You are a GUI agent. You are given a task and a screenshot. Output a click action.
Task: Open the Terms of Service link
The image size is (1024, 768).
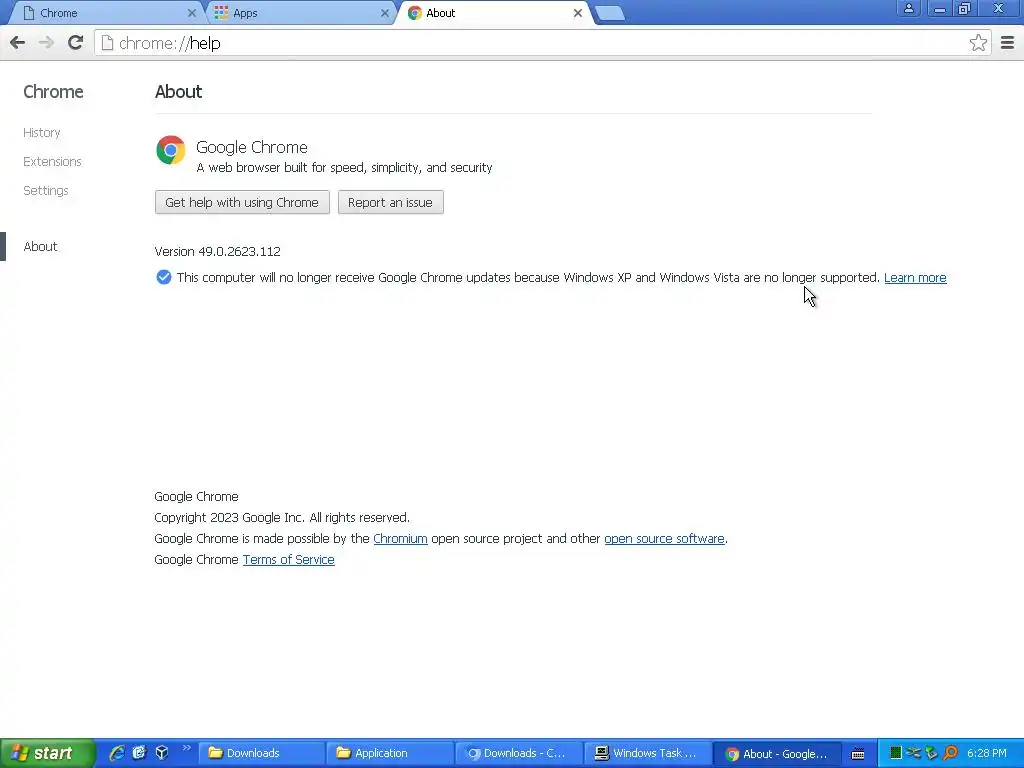click(289, 560)
